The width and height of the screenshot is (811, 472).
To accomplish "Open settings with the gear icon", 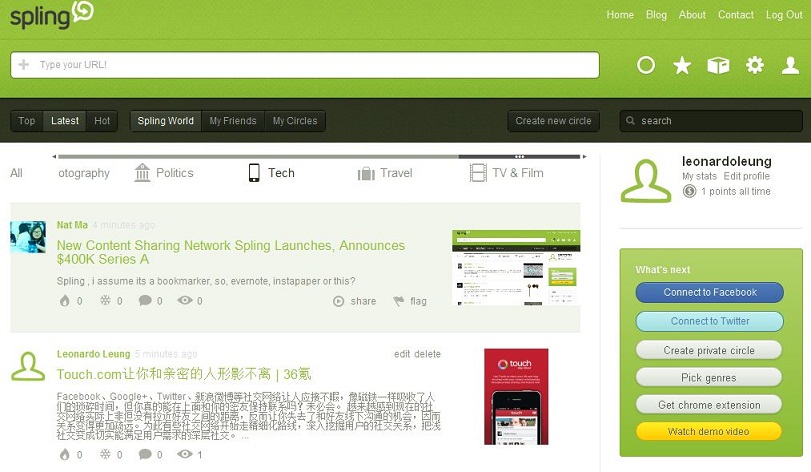I will tap(755, 65).
